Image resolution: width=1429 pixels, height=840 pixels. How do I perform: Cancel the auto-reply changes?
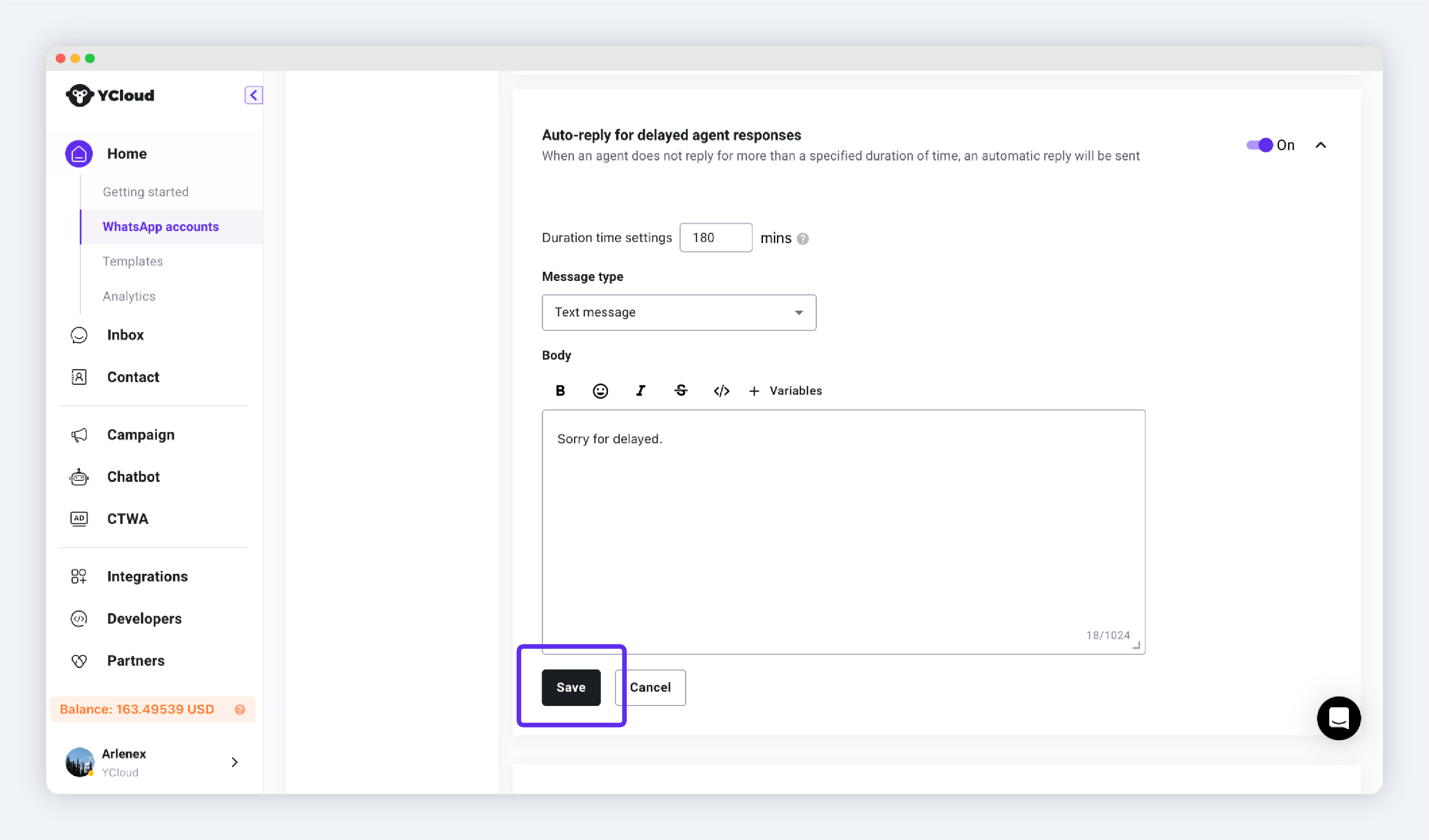click(650, 687)
